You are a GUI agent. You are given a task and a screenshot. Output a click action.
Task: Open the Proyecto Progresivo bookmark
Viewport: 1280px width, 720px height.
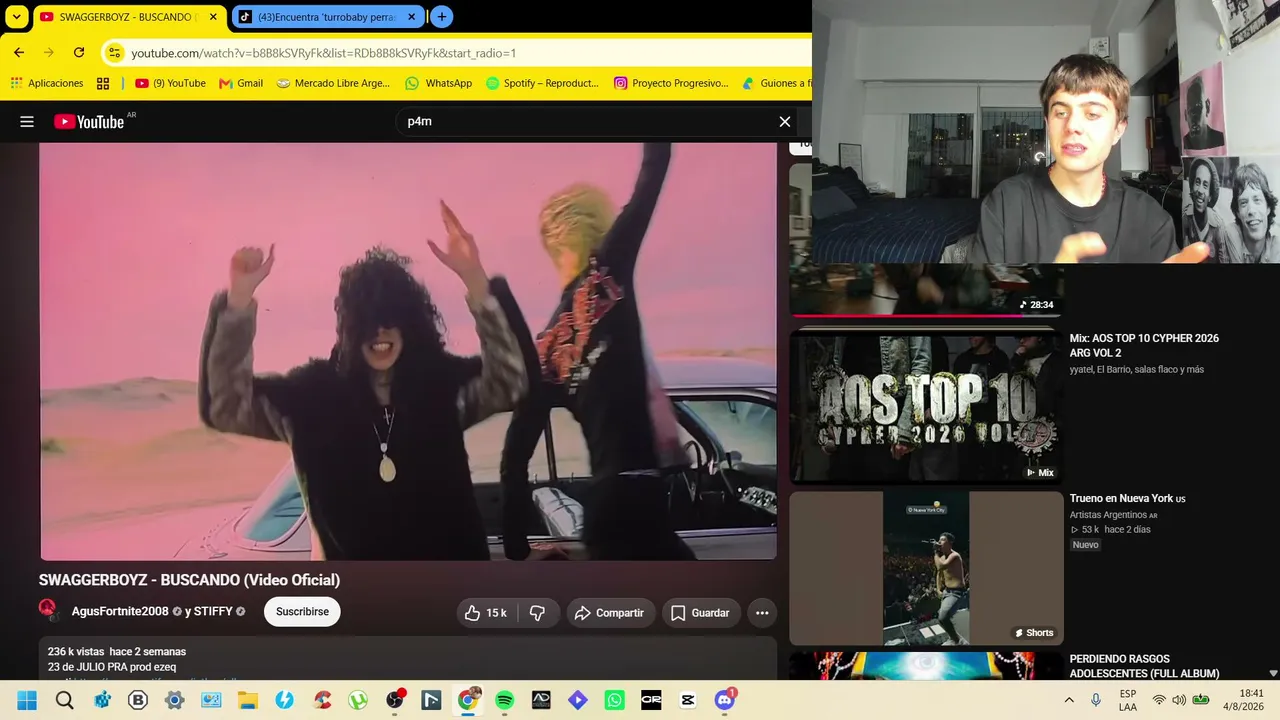[671, 83]
